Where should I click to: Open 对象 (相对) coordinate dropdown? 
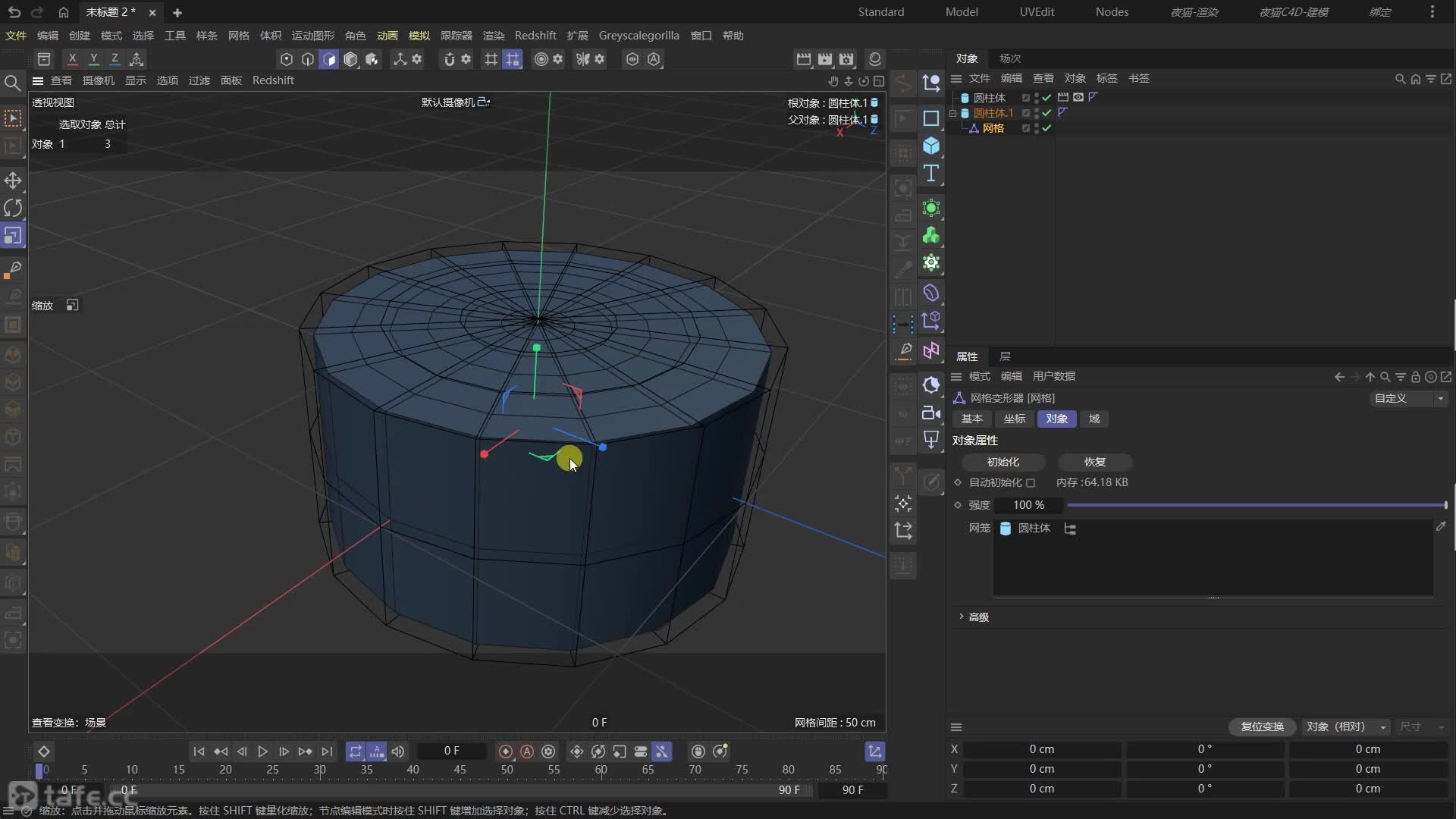1346,726
